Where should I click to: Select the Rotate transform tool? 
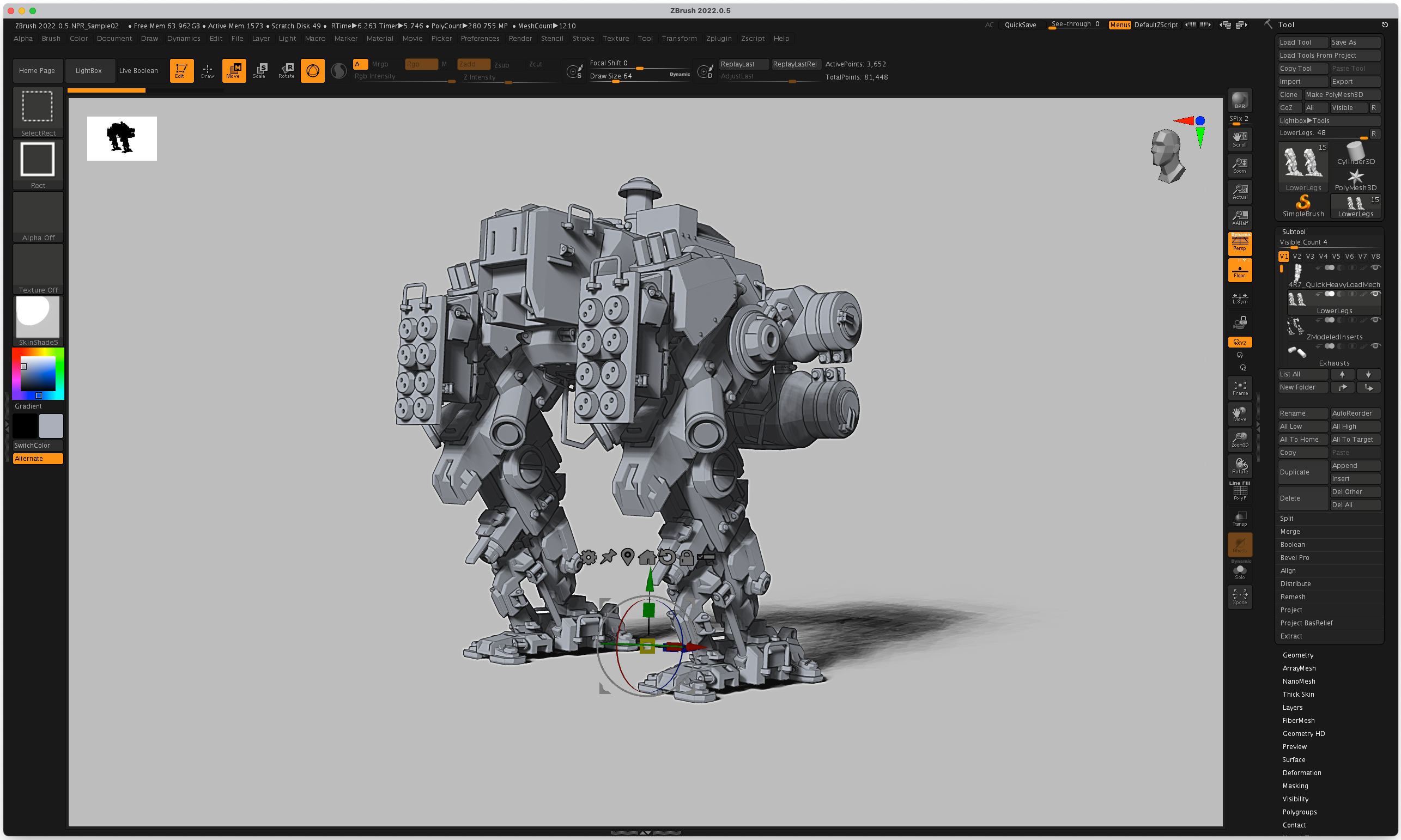[x=287, y=70]
